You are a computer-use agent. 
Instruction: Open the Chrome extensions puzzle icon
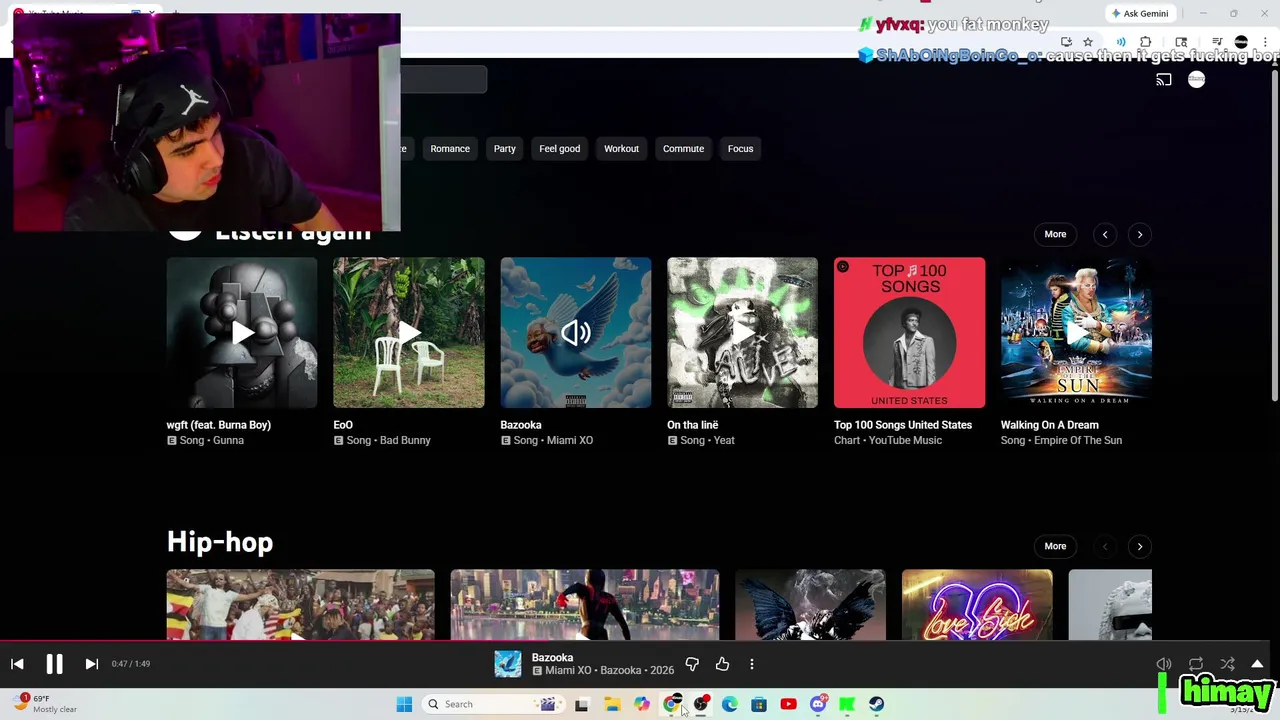pyautogui.click(x=1146, y=42)
